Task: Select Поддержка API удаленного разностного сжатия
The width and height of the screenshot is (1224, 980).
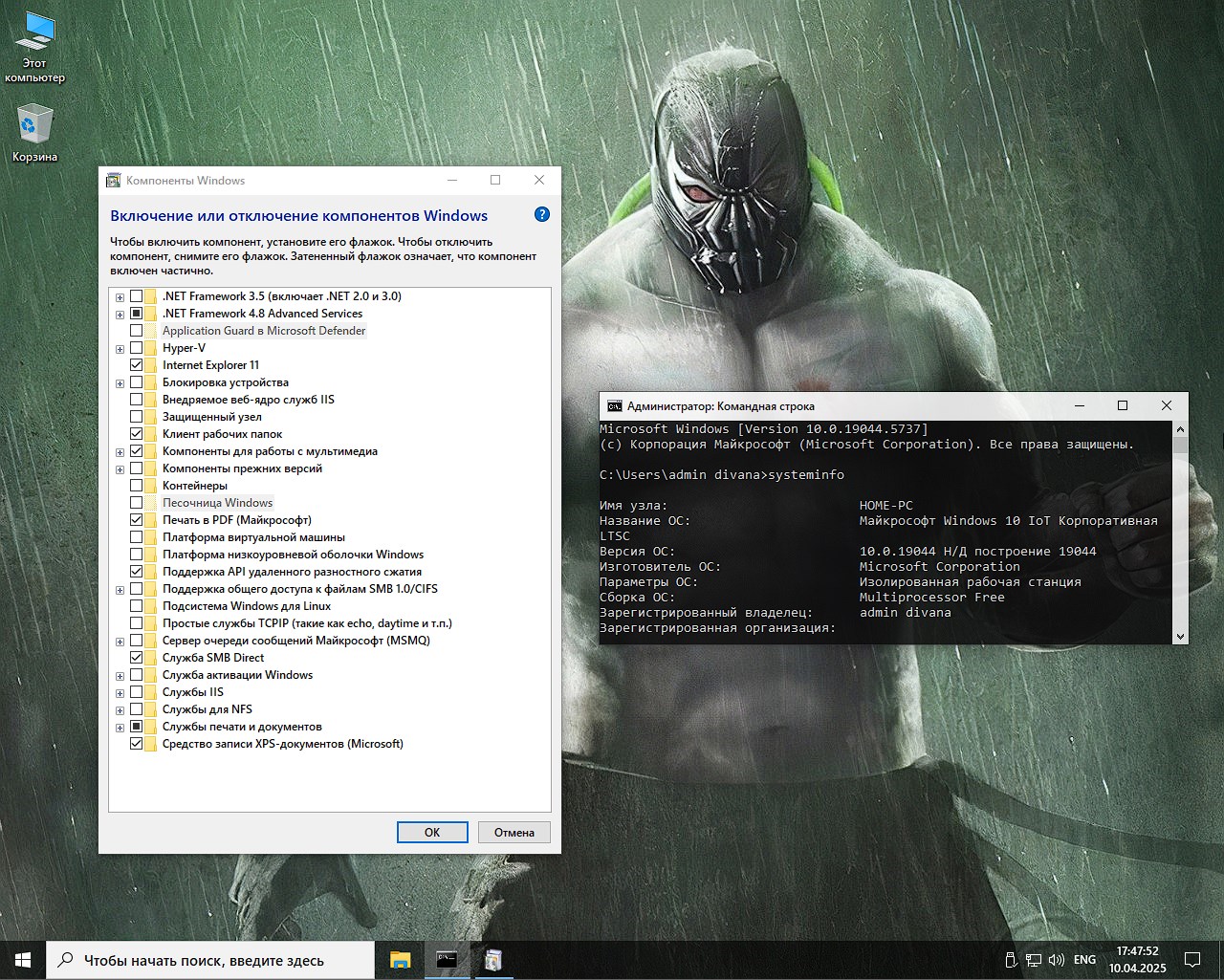Action: point(292,572)
